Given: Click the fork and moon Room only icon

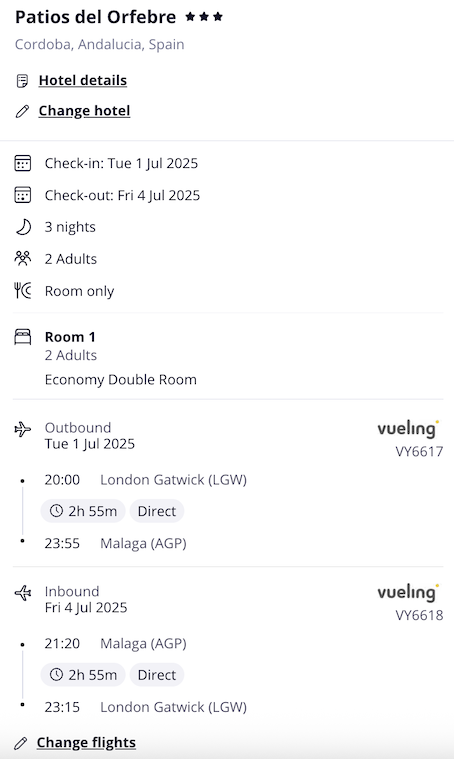Looking at the screenshot, I should 23,290.
